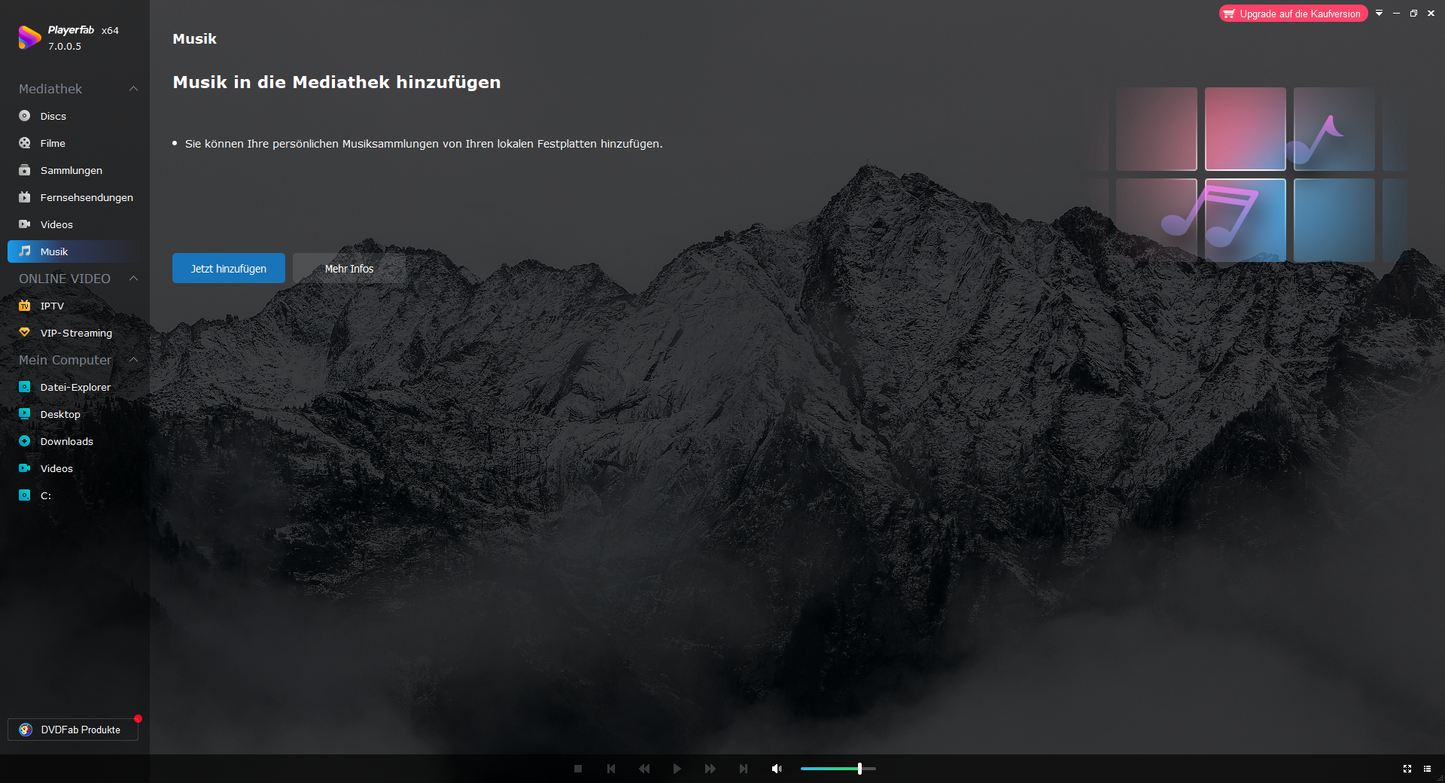
Task: Click the Playerfab logo icon
Action: pos(29,38)
